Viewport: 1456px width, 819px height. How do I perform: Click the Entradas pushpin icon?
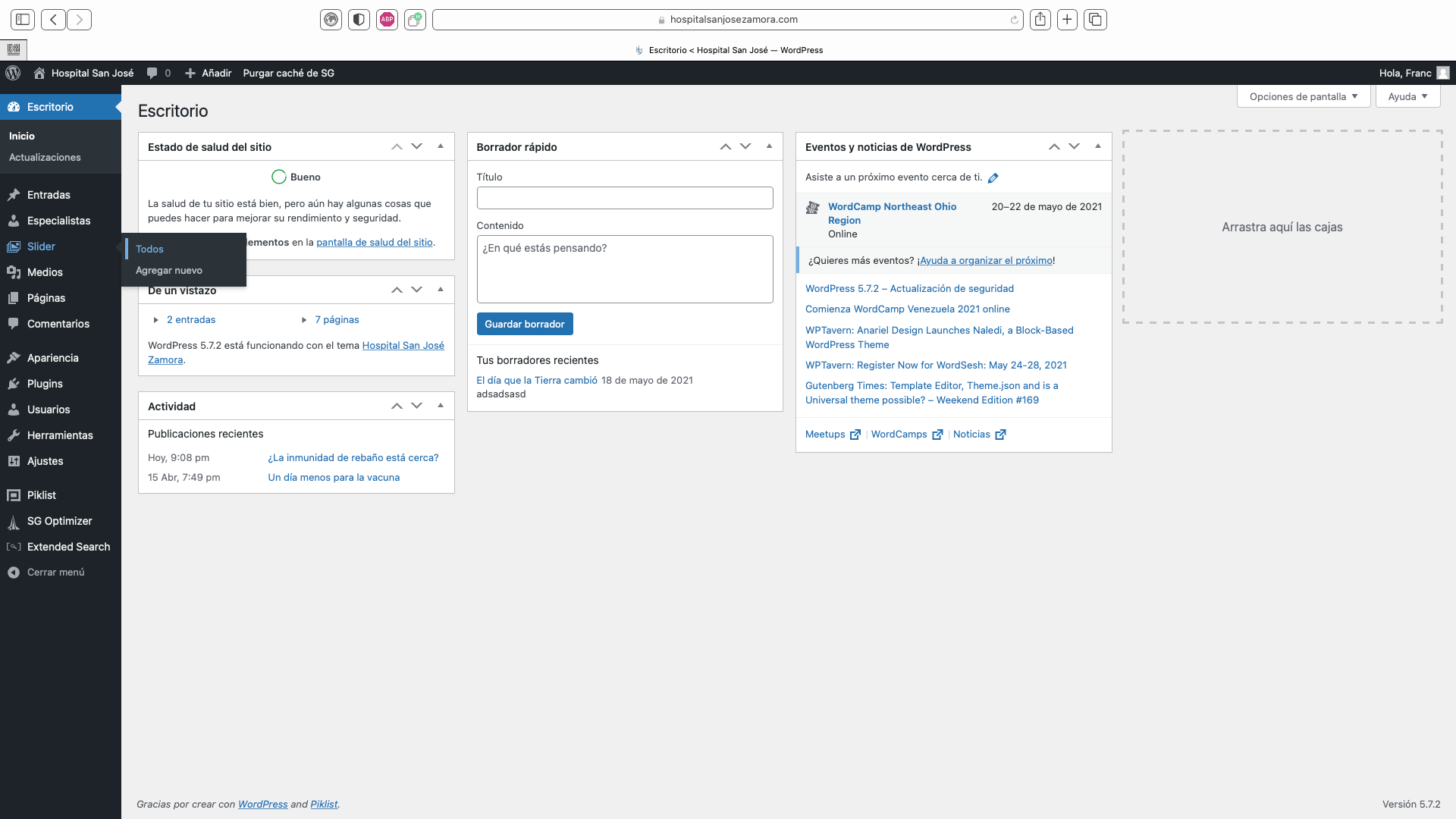click(x=14, y=195)
